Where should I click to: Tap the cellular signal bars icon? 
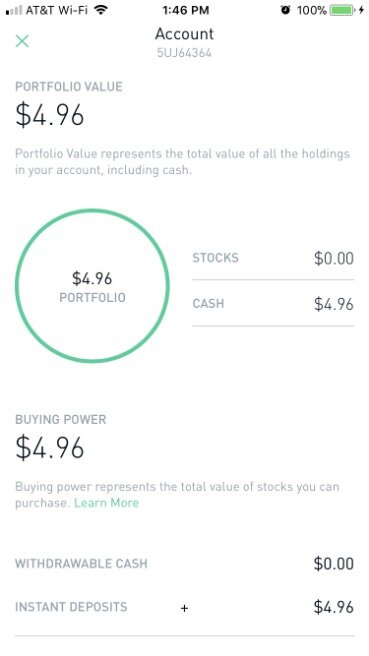14,10
